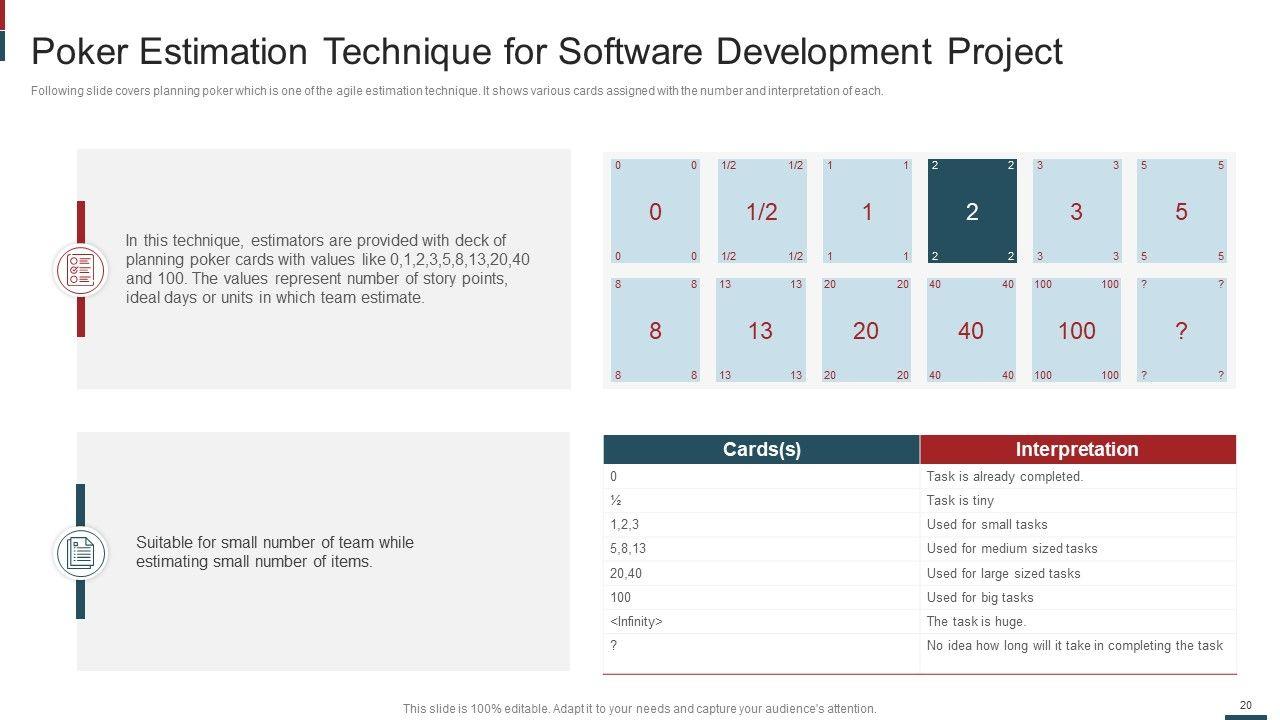Click the 'Cards(s)' table column header
Screen dimensions: 1280x720
pyautogui.click(x=761, y=450)
